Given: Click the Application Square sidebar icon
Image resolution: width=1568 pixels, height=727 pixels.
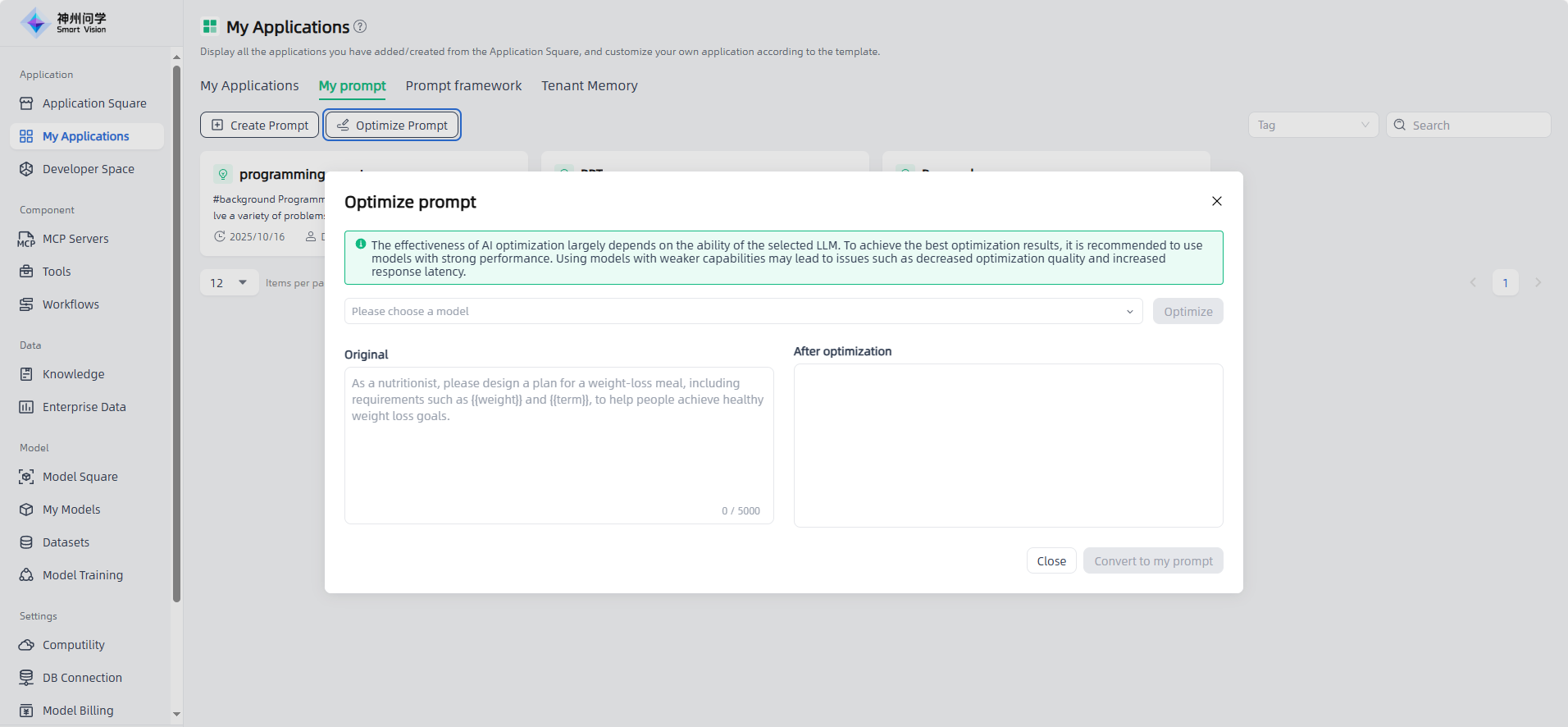Looking at the screenshot, I should [26, 103].
